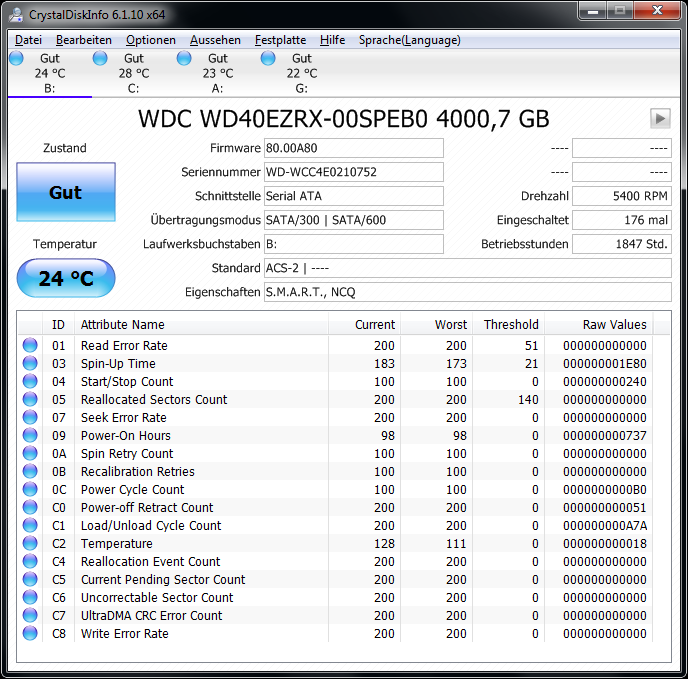Click the Reallocated Sectors threshold value 140
The image size is (688, 679).
(x=528, y=399)
